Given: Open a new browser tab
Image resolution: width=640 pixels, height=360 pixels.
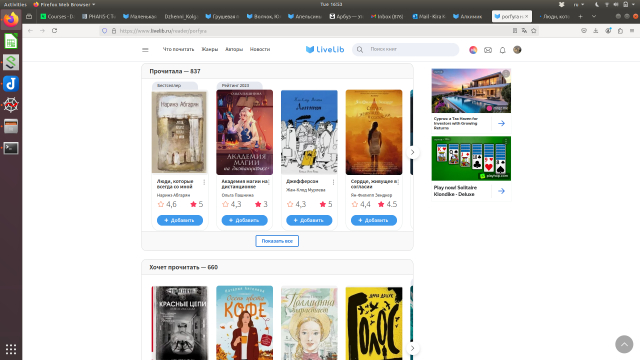Looking at the screenshot, I should point(580,16).
